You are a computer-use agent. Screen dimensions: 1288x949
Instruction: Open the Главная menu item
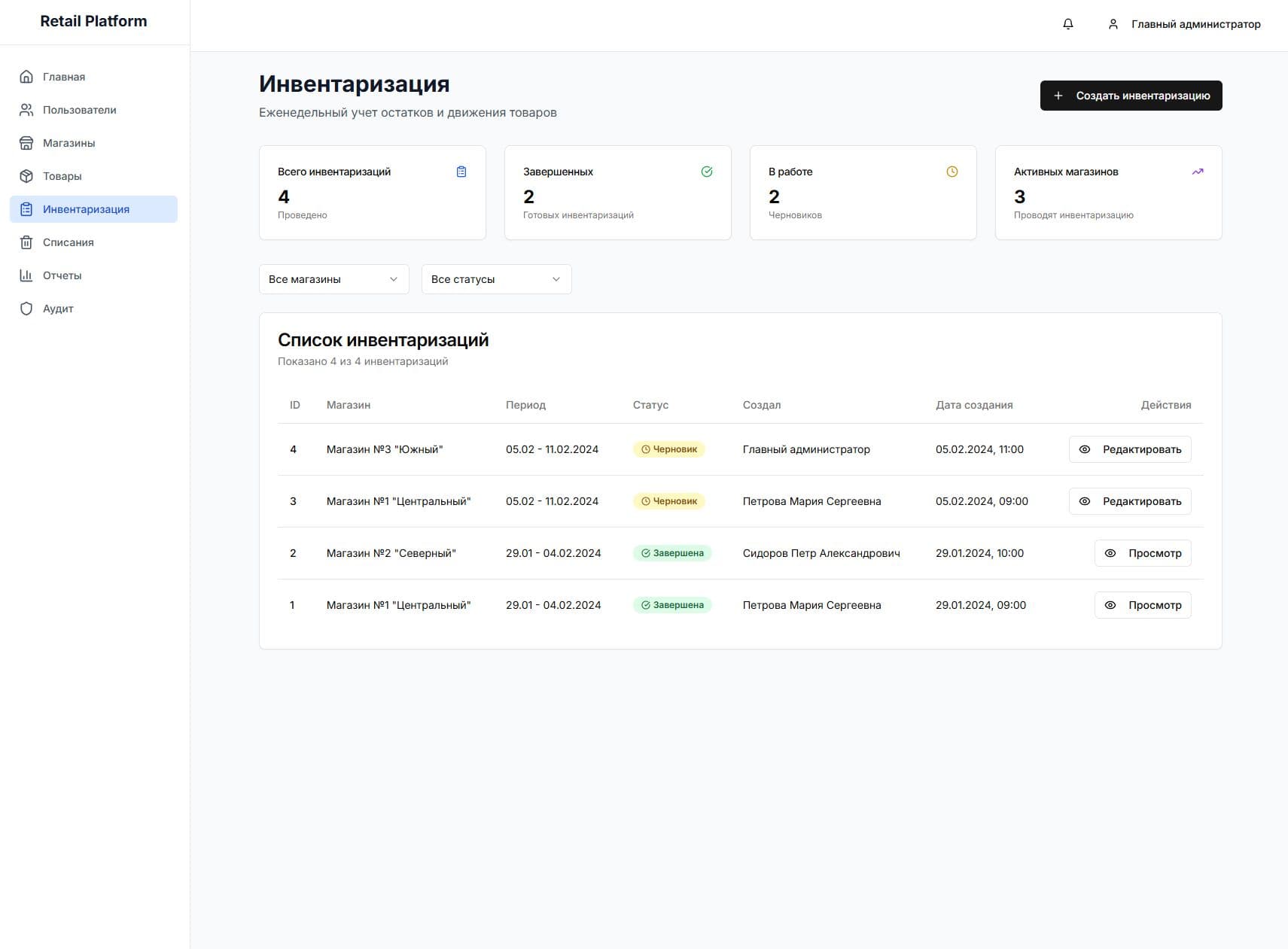(64, 77)
